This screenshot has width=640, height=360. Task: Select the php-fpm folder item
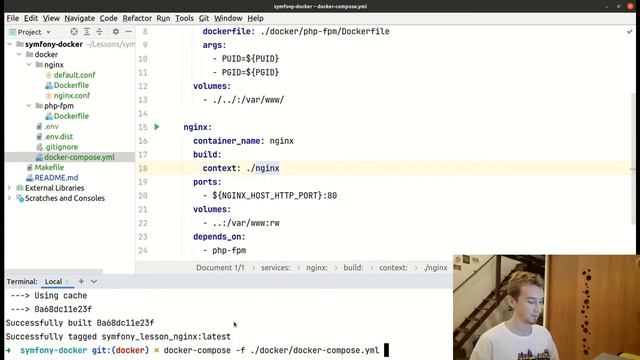tap(59, 106)
